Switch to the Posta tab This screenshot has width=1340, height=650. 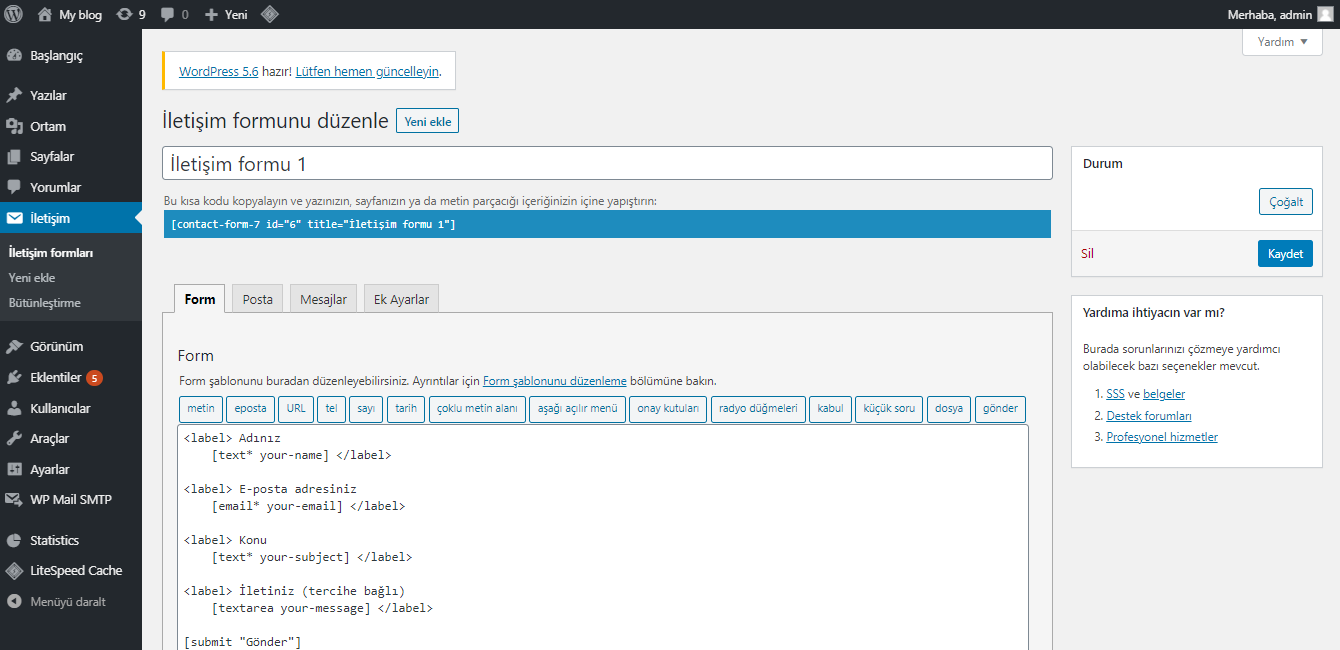[257, 299]
